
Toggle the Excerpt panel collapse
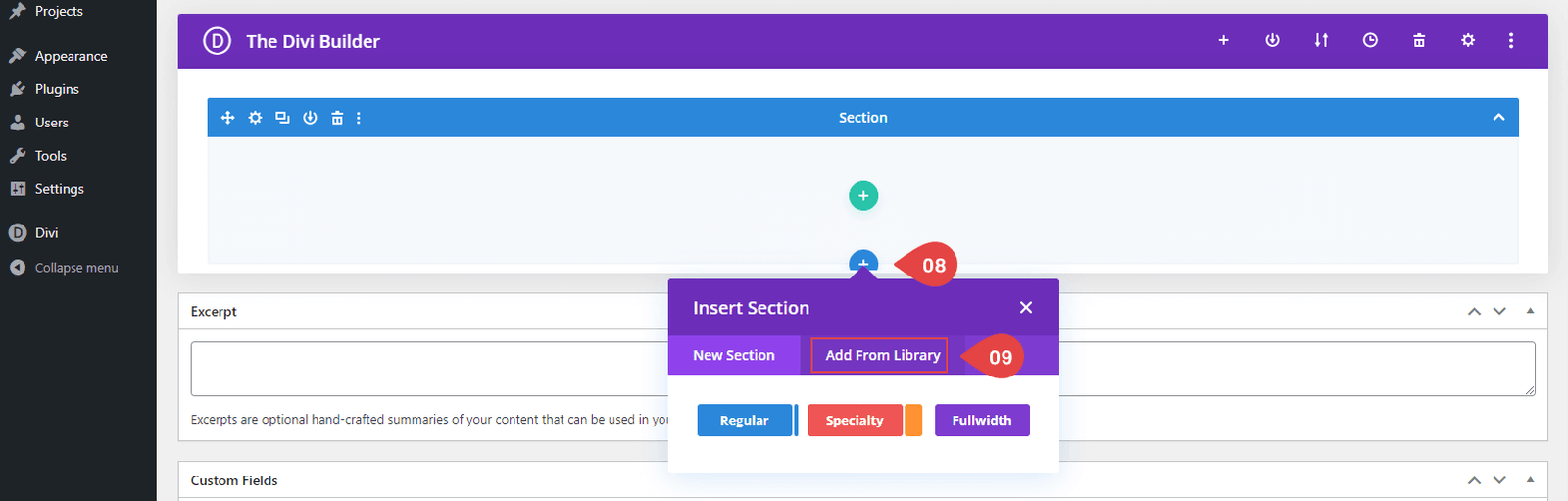pyautogui.click(x=1530, y=311)
